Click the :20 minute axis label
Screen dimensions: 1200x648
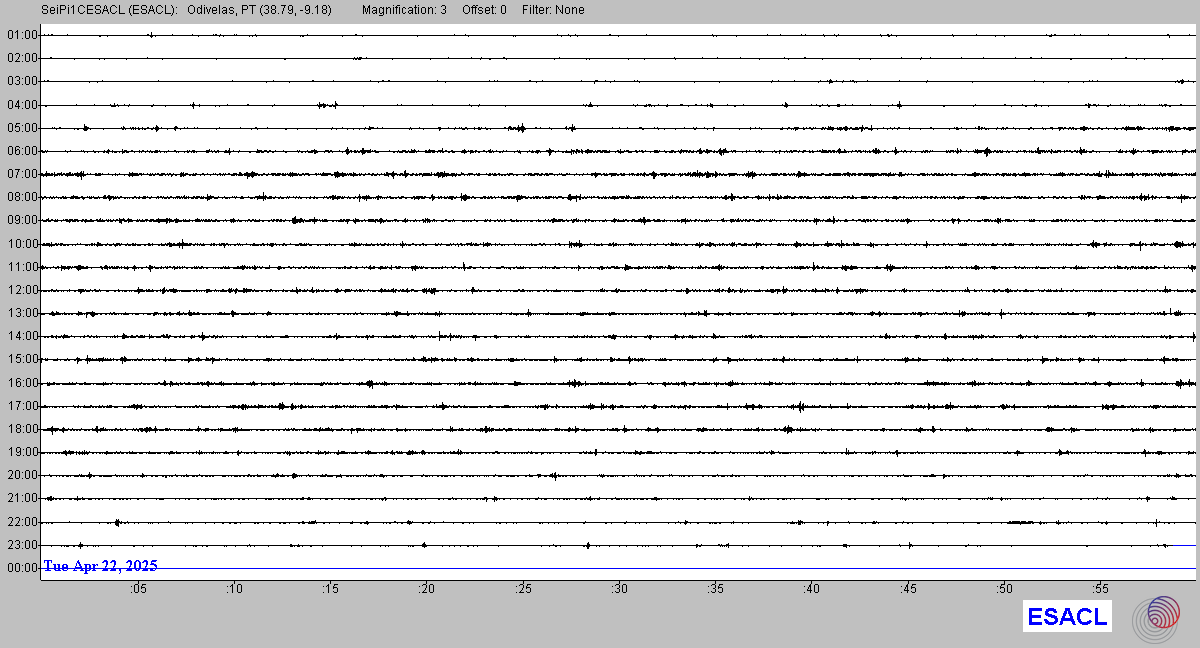tap(427, 590)
